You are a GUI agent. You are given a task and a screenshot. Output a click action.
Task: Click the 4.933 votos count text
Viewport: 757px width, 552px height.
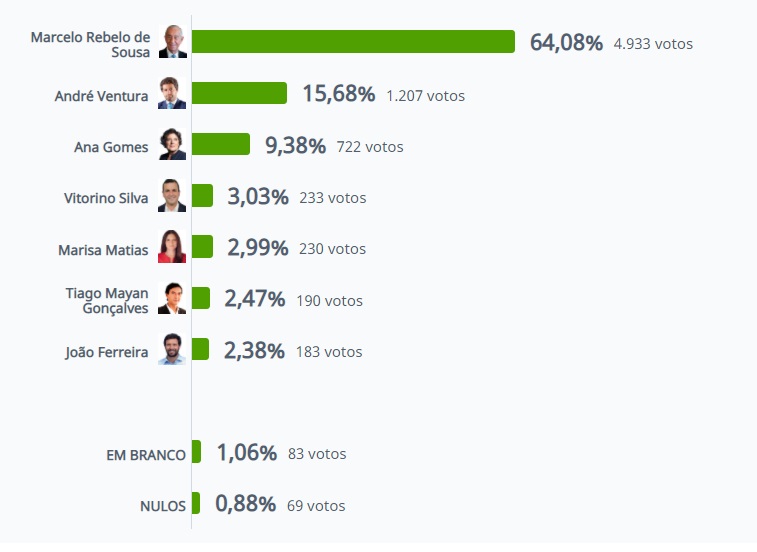point(653,44)
